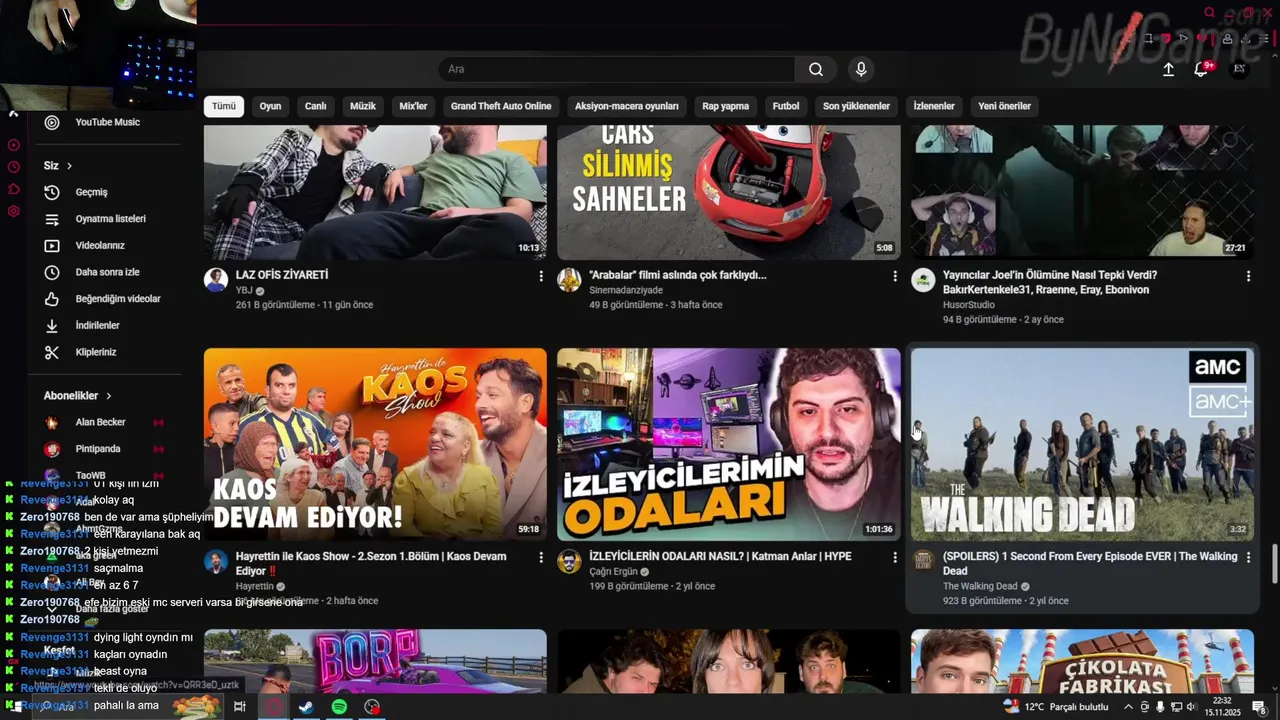Open the account avatar menu

pyautogui.click(x=1239, y=69)
